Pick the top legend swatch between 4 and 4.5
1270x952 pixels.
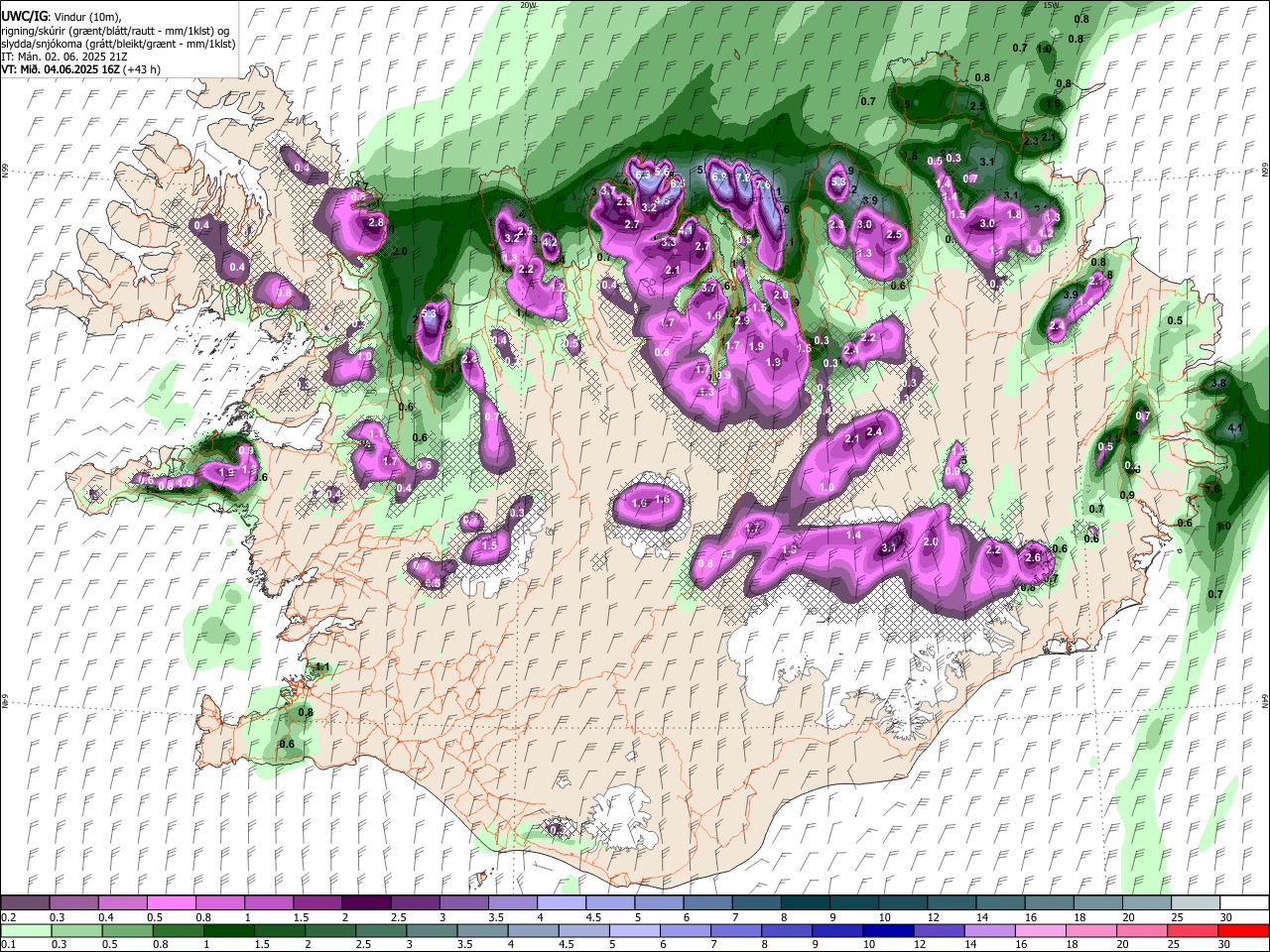562,903
